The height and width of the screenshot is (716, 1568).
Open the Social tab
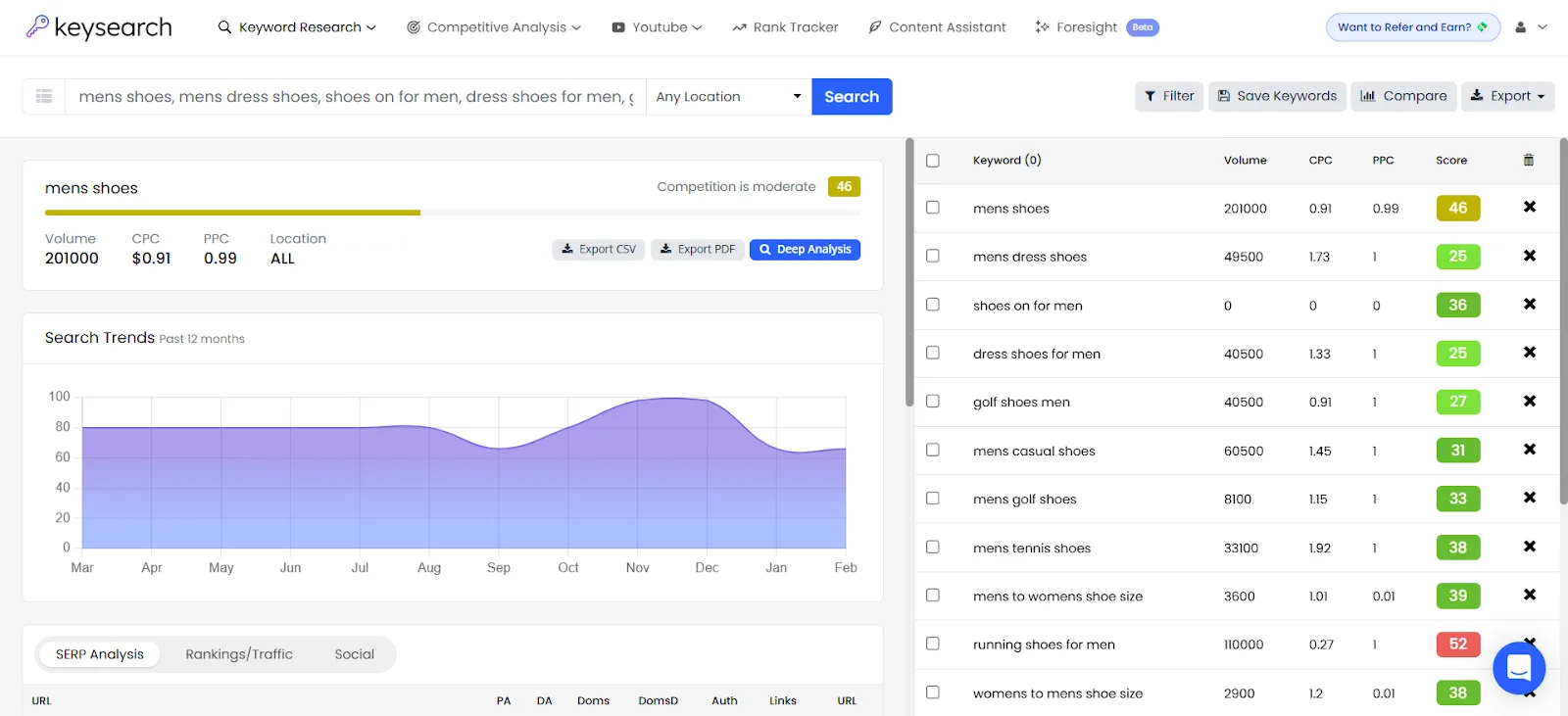355,654
